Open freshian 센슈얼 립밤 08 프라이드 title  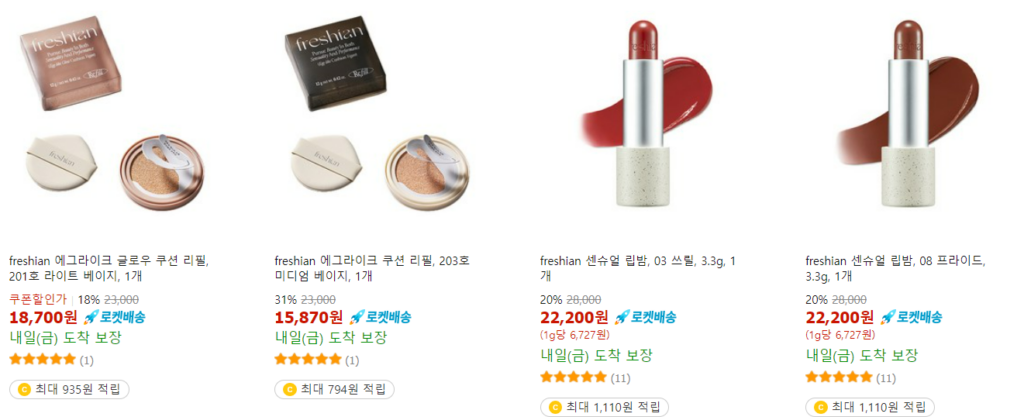(x=895, y=268)
